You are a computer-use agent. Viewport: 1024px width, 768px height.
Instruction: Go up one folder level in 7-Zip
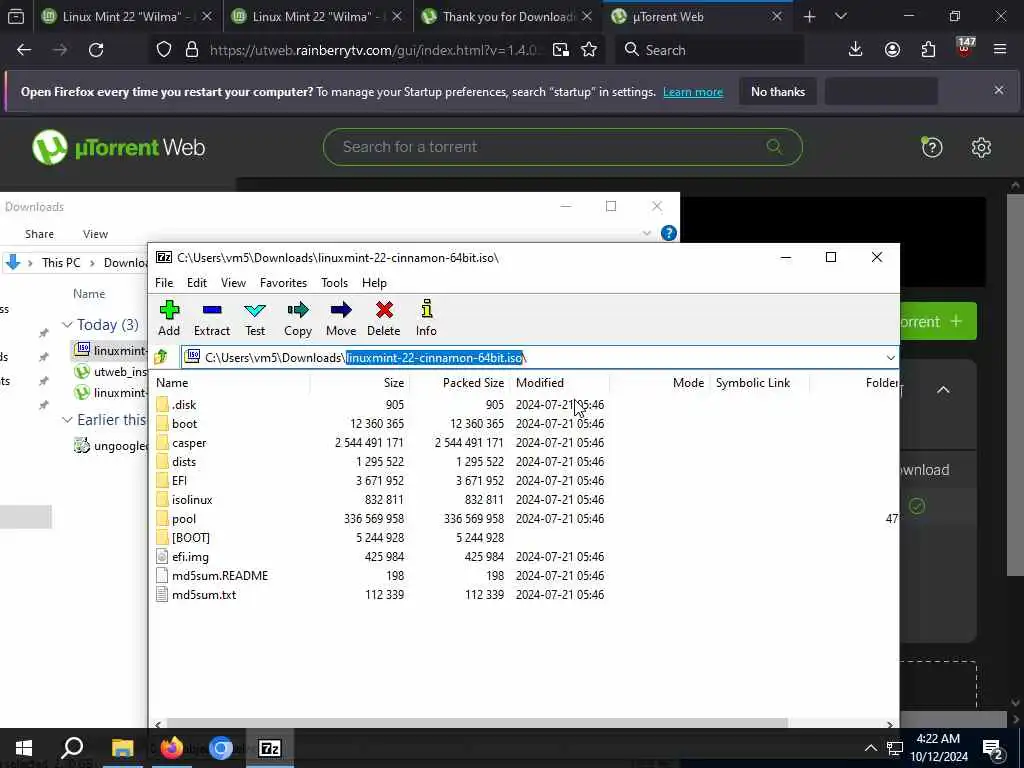[x=161, y=357]
